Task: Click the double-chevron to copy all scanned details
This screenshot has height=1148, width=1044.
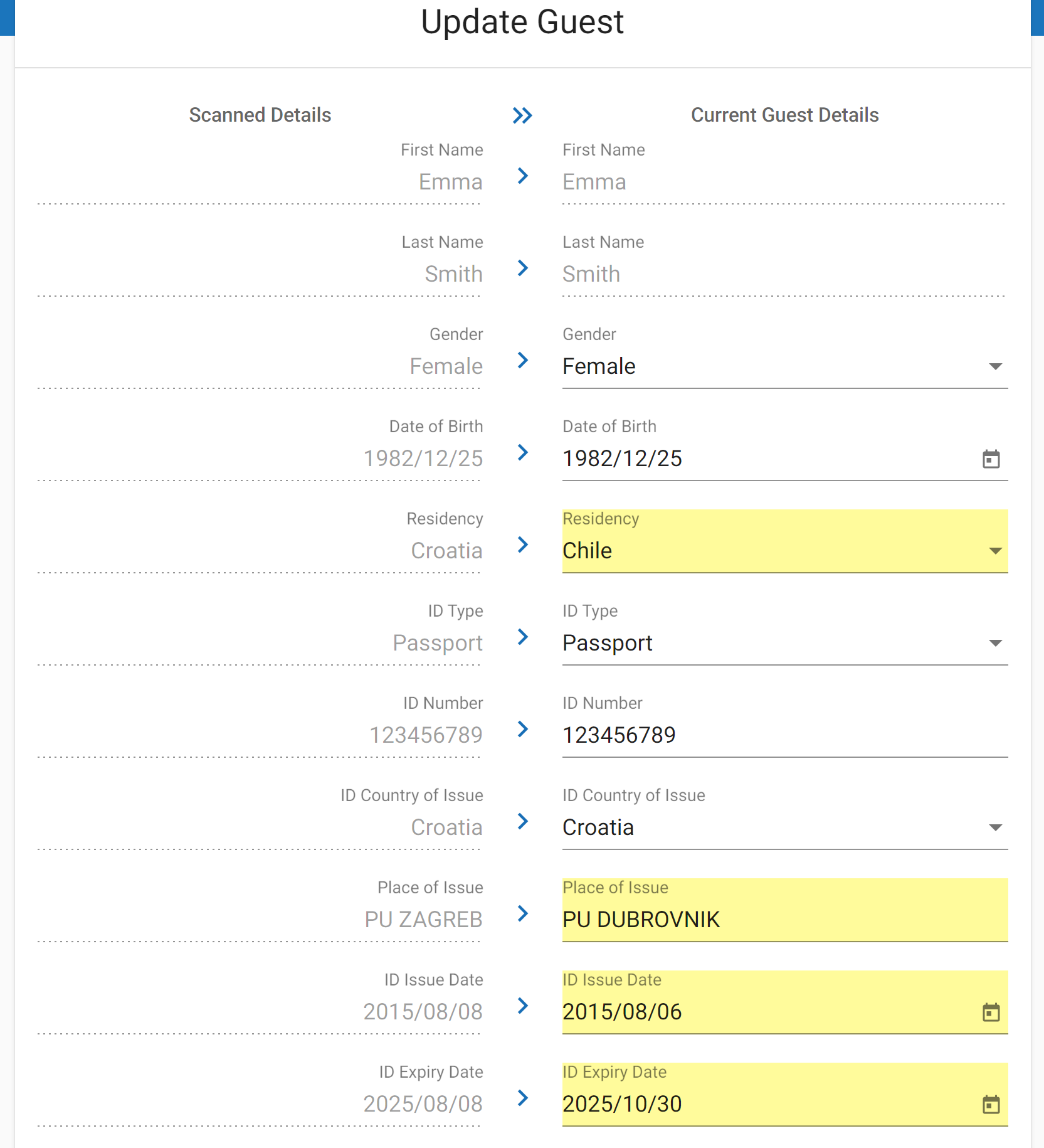Action: [522, 115]
